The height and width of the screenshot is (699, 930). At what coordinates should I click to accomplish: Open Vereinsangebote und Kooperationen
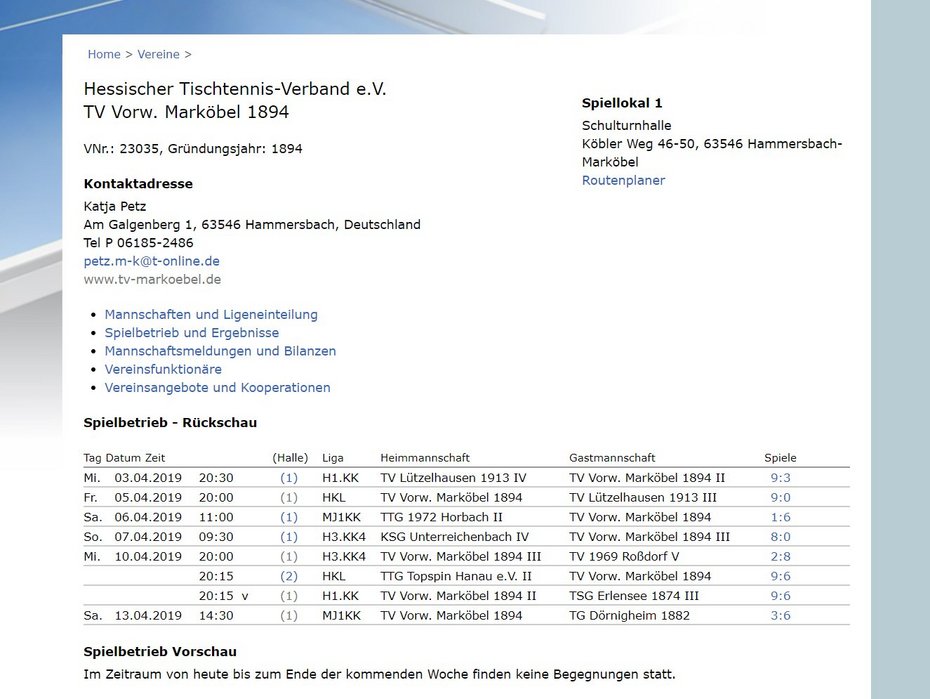click(218, 388)
